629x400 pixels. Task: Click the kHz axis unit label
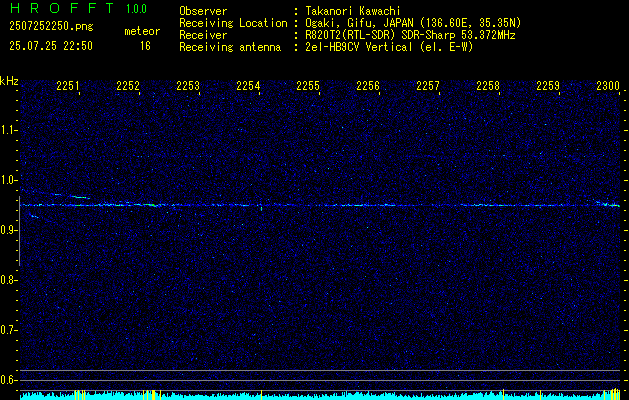pyautogui.click(x=9, y=81)
